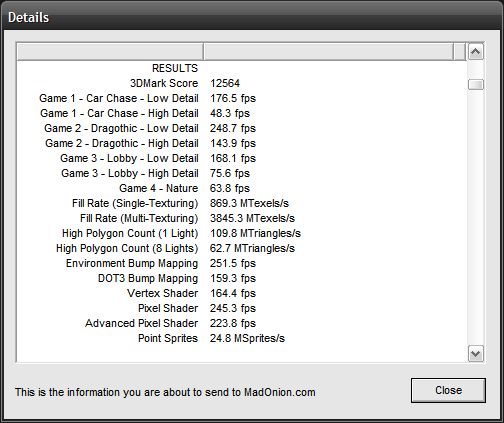Select the Game 4 Nature row
Screen dimensions: 504x423
242,188
